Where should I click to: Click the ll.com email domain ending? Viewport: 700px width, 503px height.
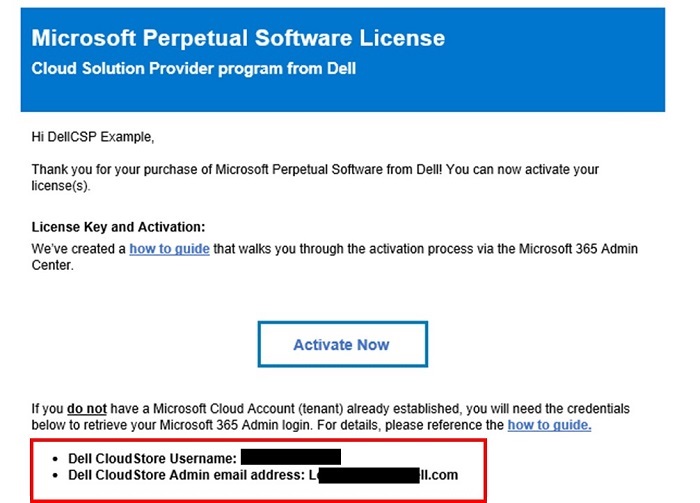[x=440, y=475]
